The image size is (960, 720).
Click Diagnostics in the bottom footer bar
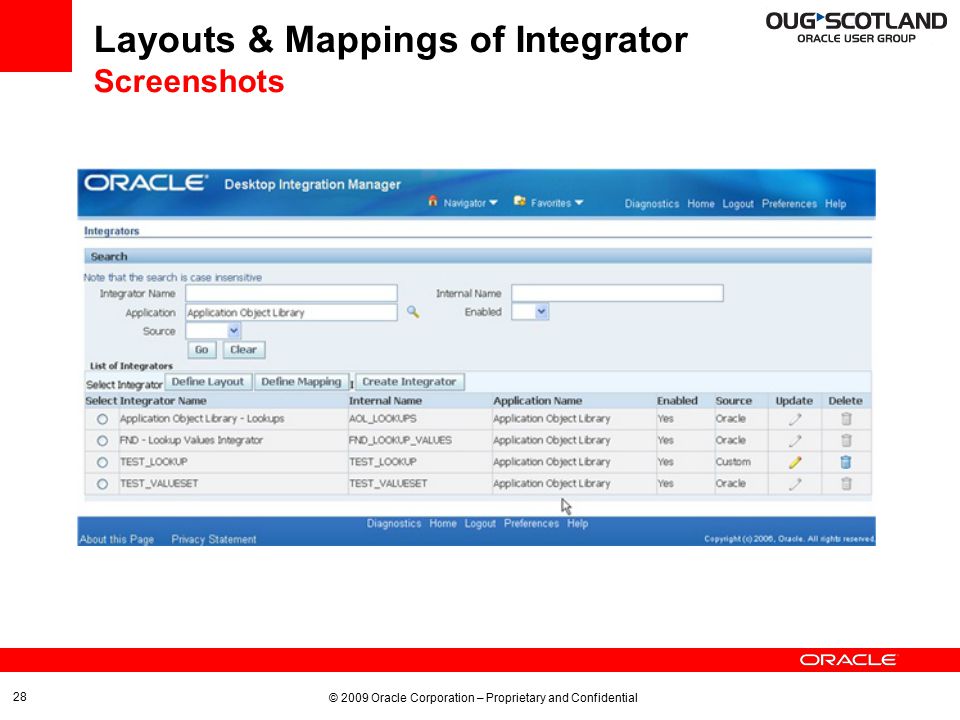point(394,523)
